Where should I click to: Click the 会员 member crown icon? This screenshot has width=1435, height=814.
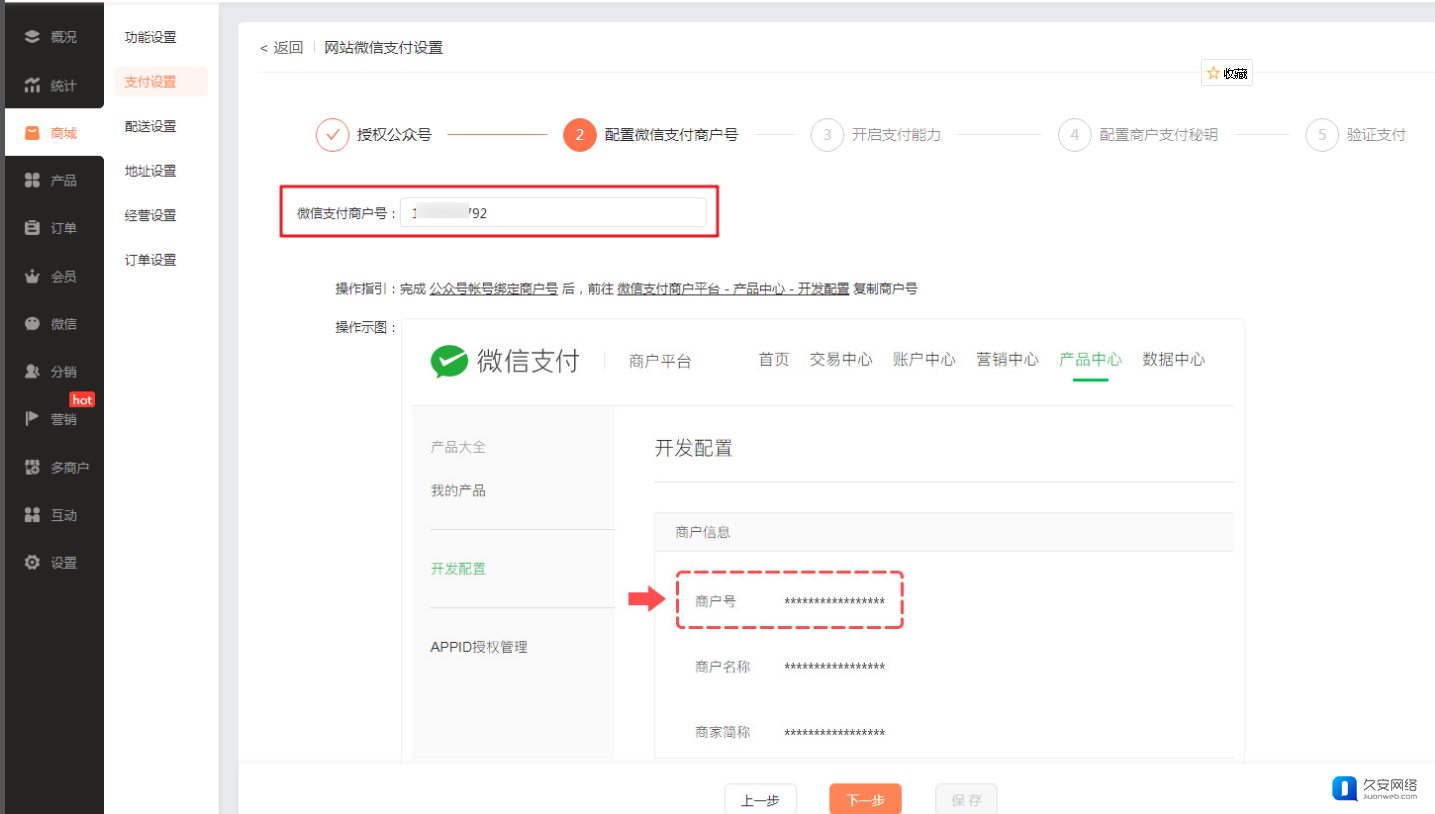pyautogui.click(x=32, y=276)
